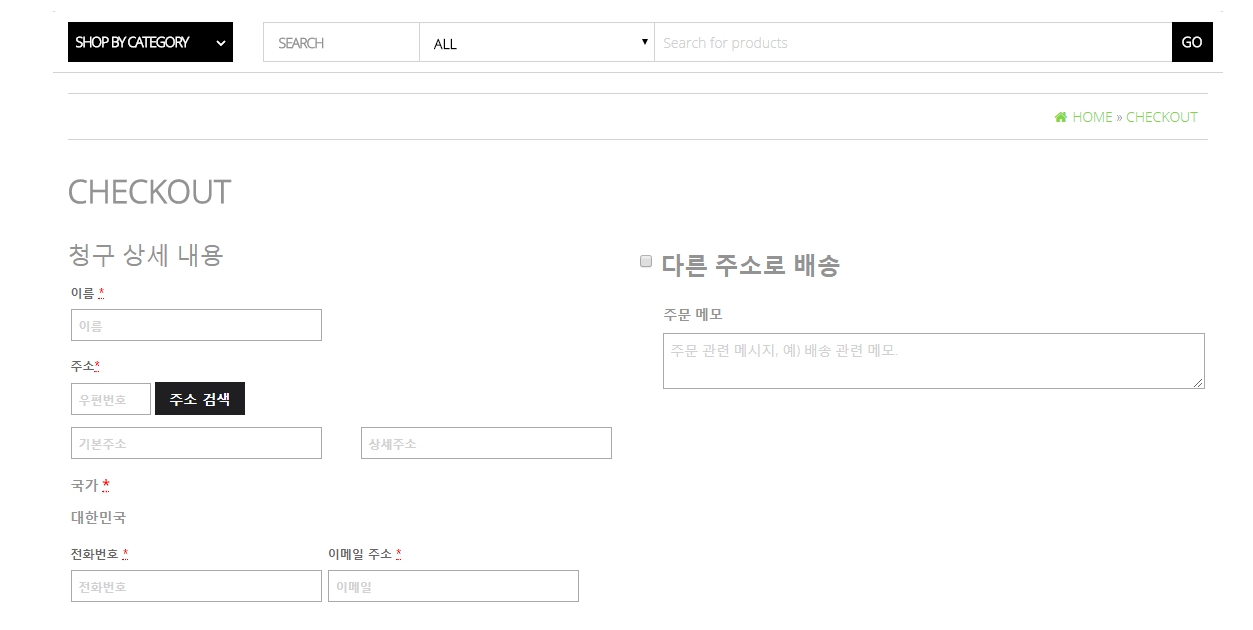Click the 이메일 email input field
This screenshot has width=1253, height=630.
tap(453, 586)
